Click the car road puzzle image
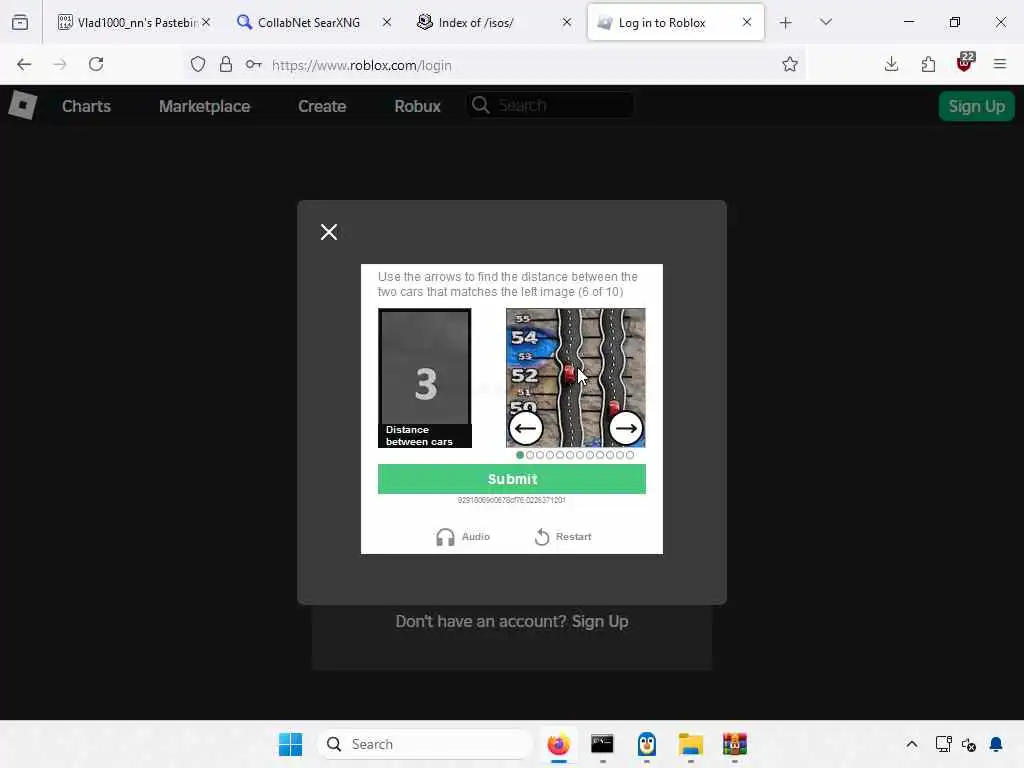Screen dimensions: 1024x768 (x=575, y=377)
